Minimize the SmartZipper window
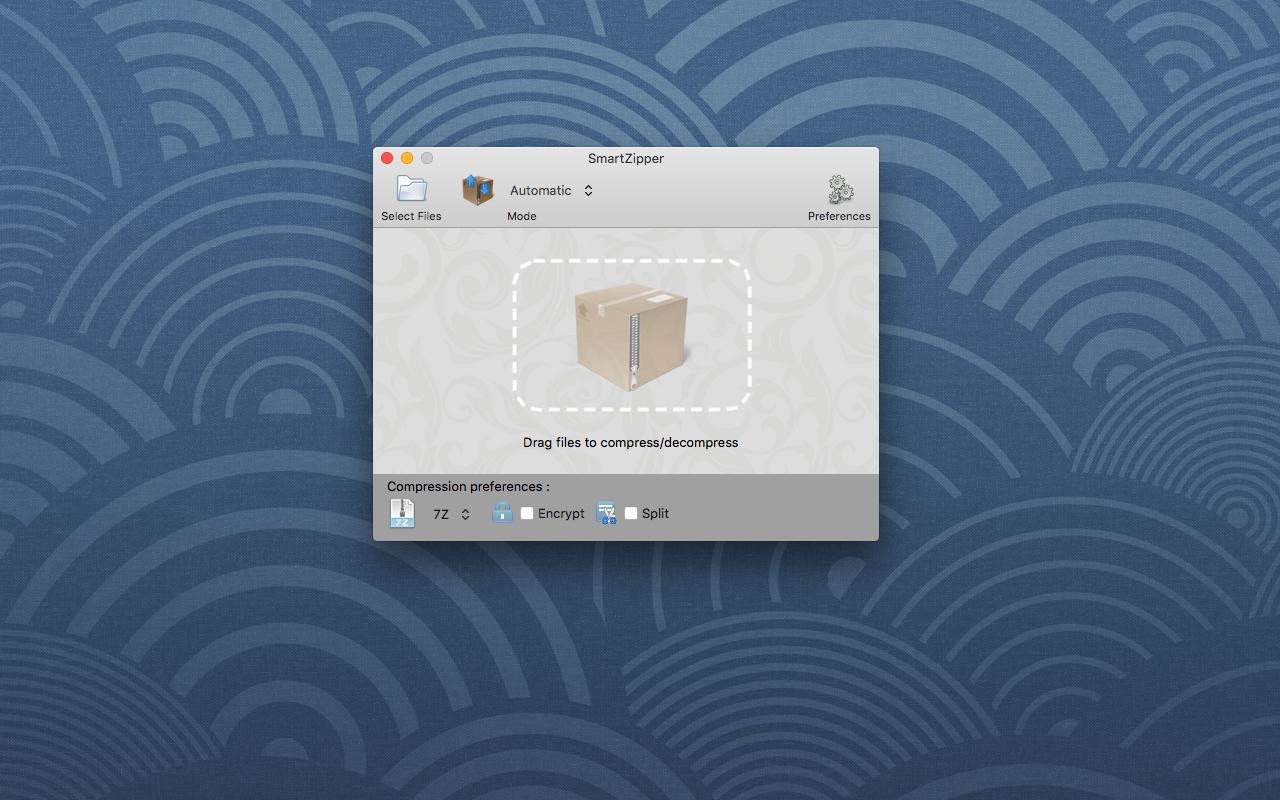This screenshot has width=1280, height=800. (x=407, y=158)
